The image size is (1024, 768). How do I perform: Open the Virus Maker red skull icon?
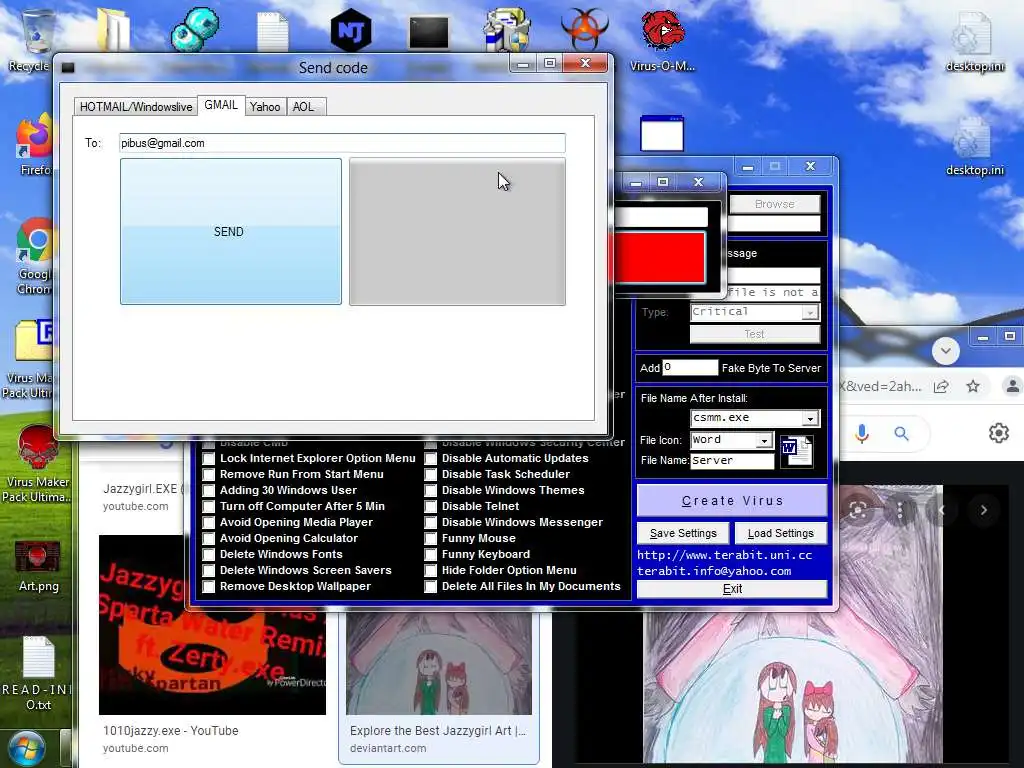coord(37,449)
